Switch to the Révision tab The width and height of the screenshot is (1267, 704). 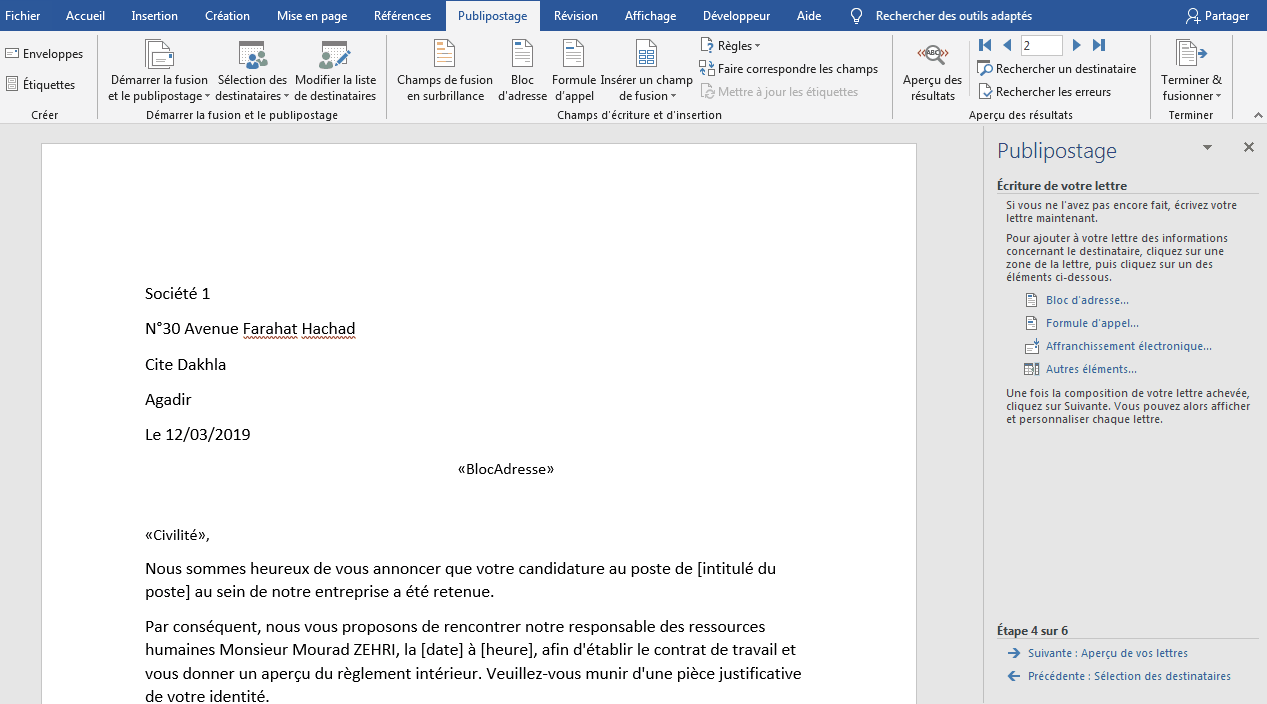(576, 16)
